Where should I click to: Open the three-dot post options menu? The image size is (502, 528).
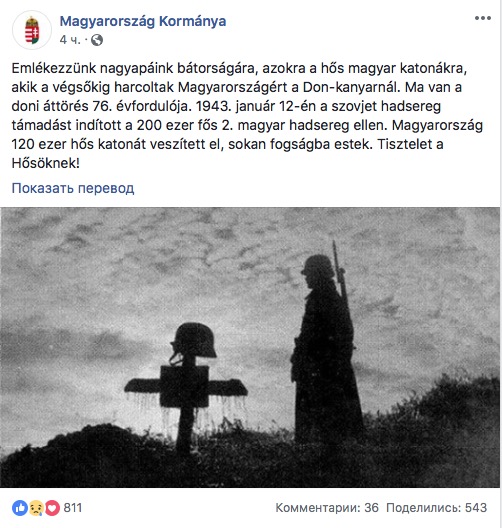pyautogui.click(x=483, y=18)
